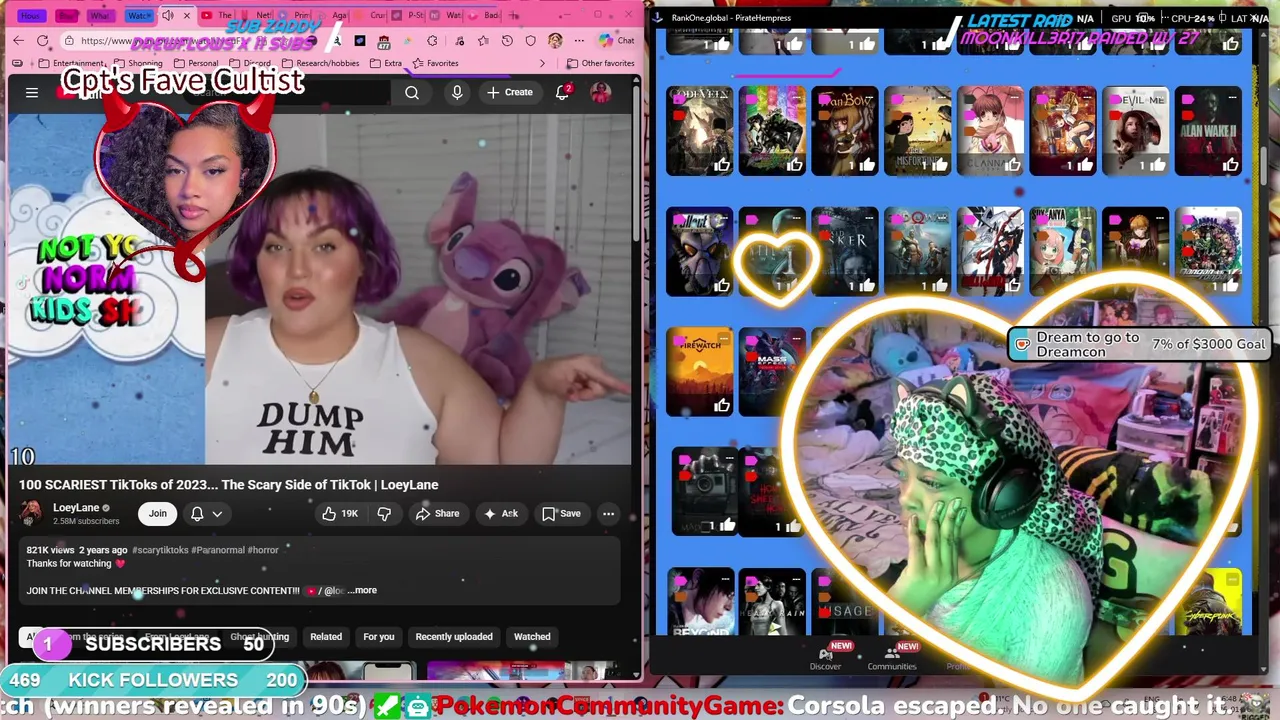Select the For you filter chip
Screen dimensions: 1280x720
379,637
